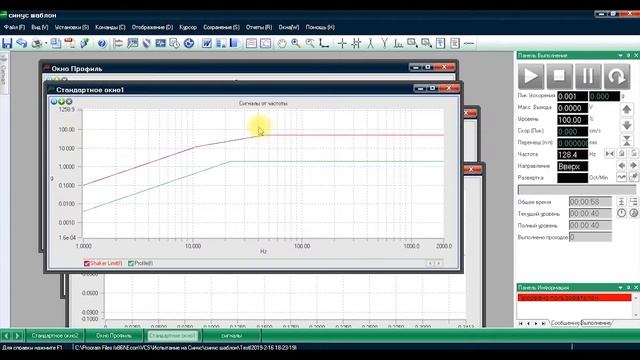The width and height of the screenshot is (640, 360).
Task: Toggle pin on Панель Выполнение
Action: (x=629, y=55)
